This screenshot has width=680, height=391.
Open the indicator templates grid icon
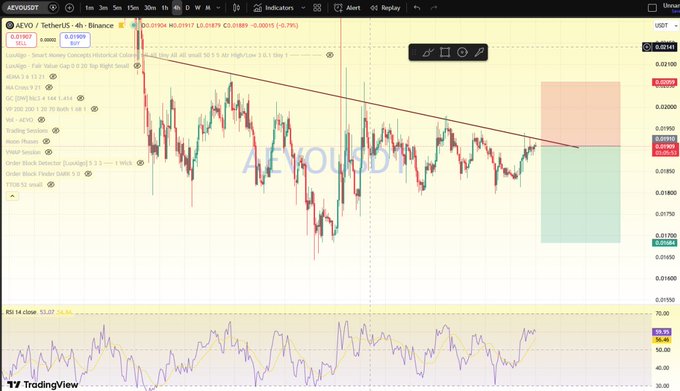(317, 8)
